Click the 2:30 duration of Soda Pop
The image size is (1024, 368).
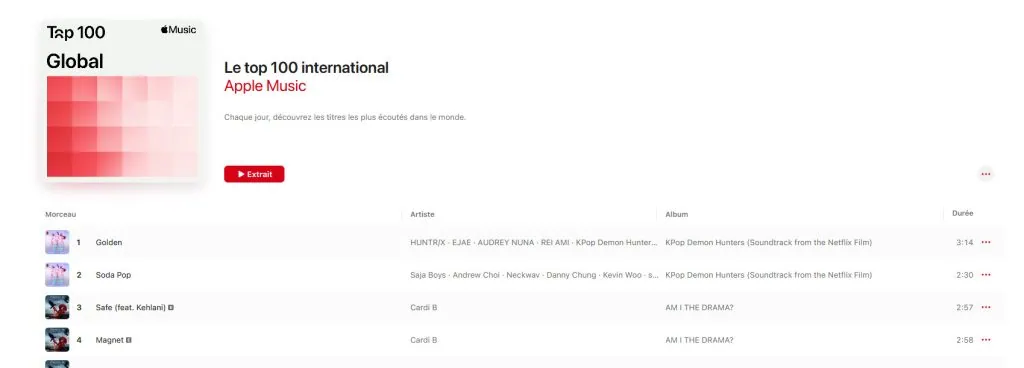coord(965,275)
